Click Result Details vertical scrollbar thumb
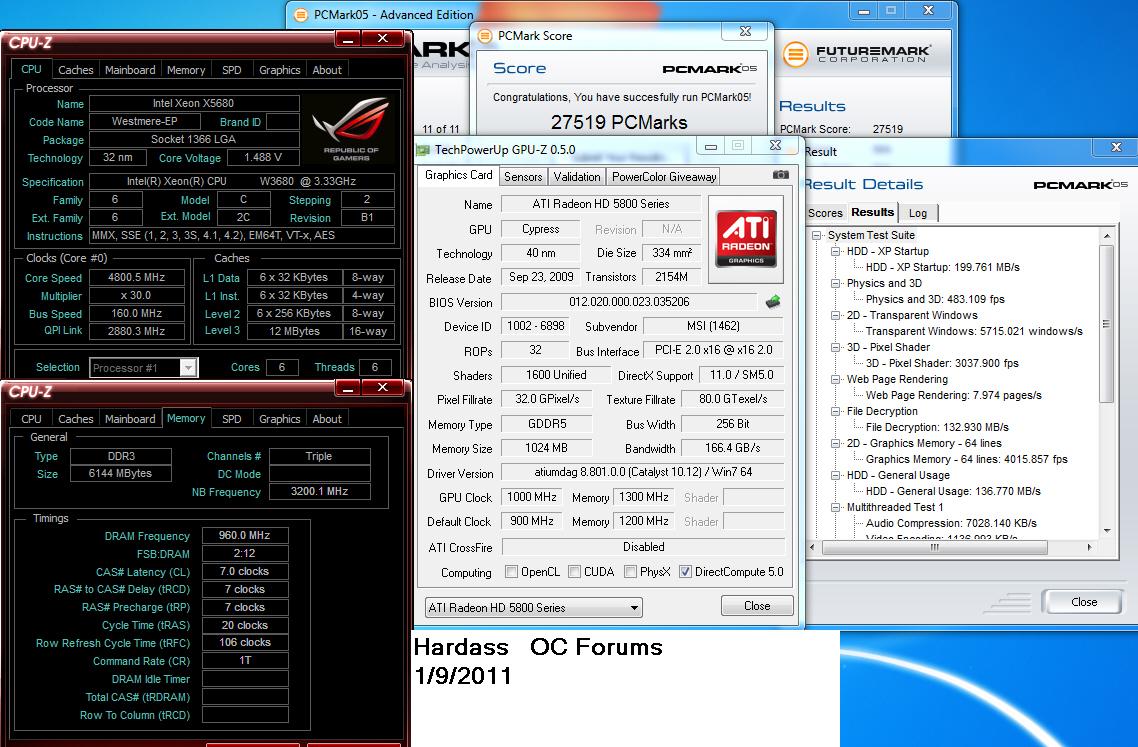The width and height of the screenshot is (1138, 747). [1106, 324]
